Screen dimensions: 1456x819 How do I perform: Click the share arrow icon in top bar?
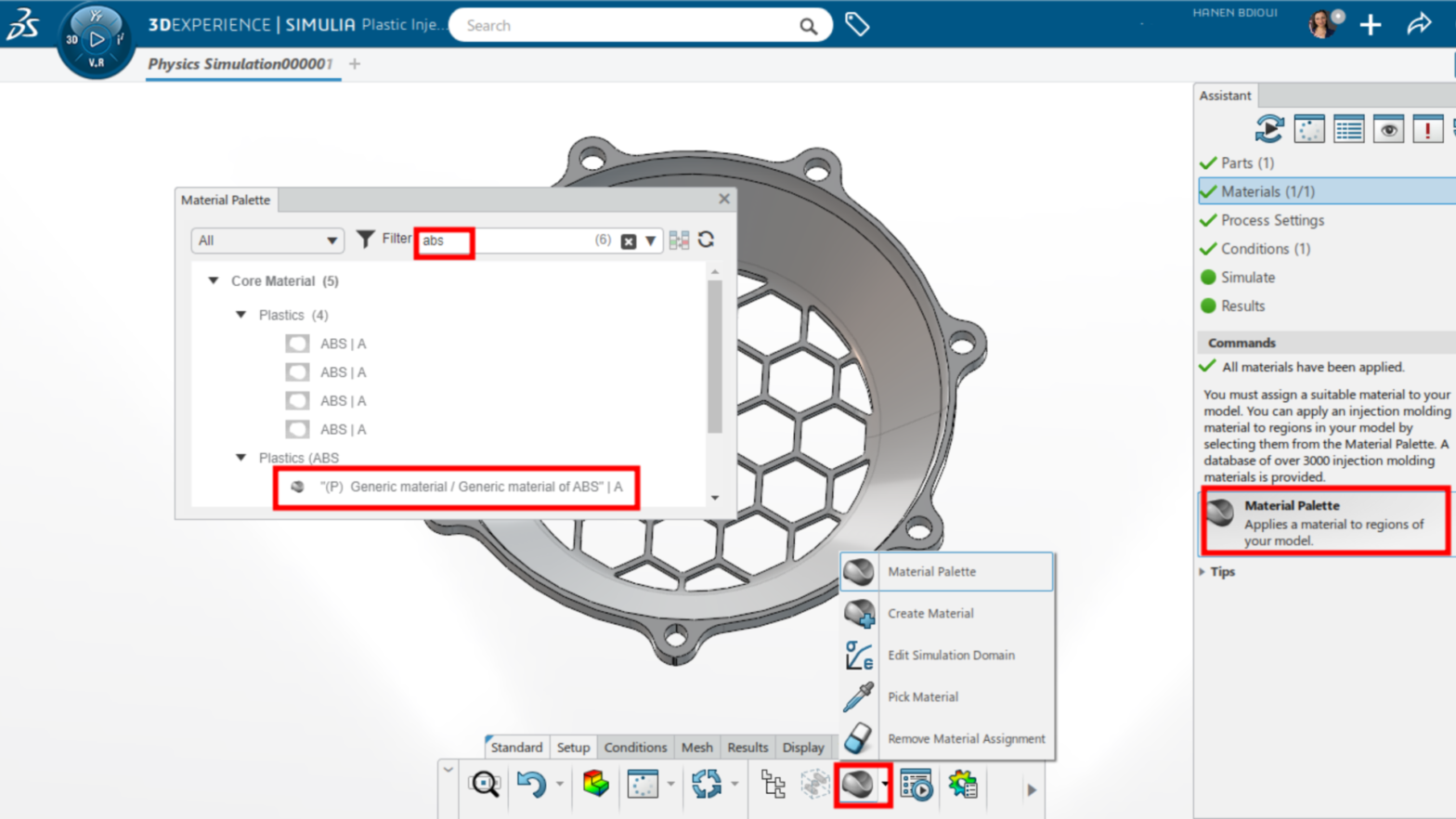[x=1419, y=24]
